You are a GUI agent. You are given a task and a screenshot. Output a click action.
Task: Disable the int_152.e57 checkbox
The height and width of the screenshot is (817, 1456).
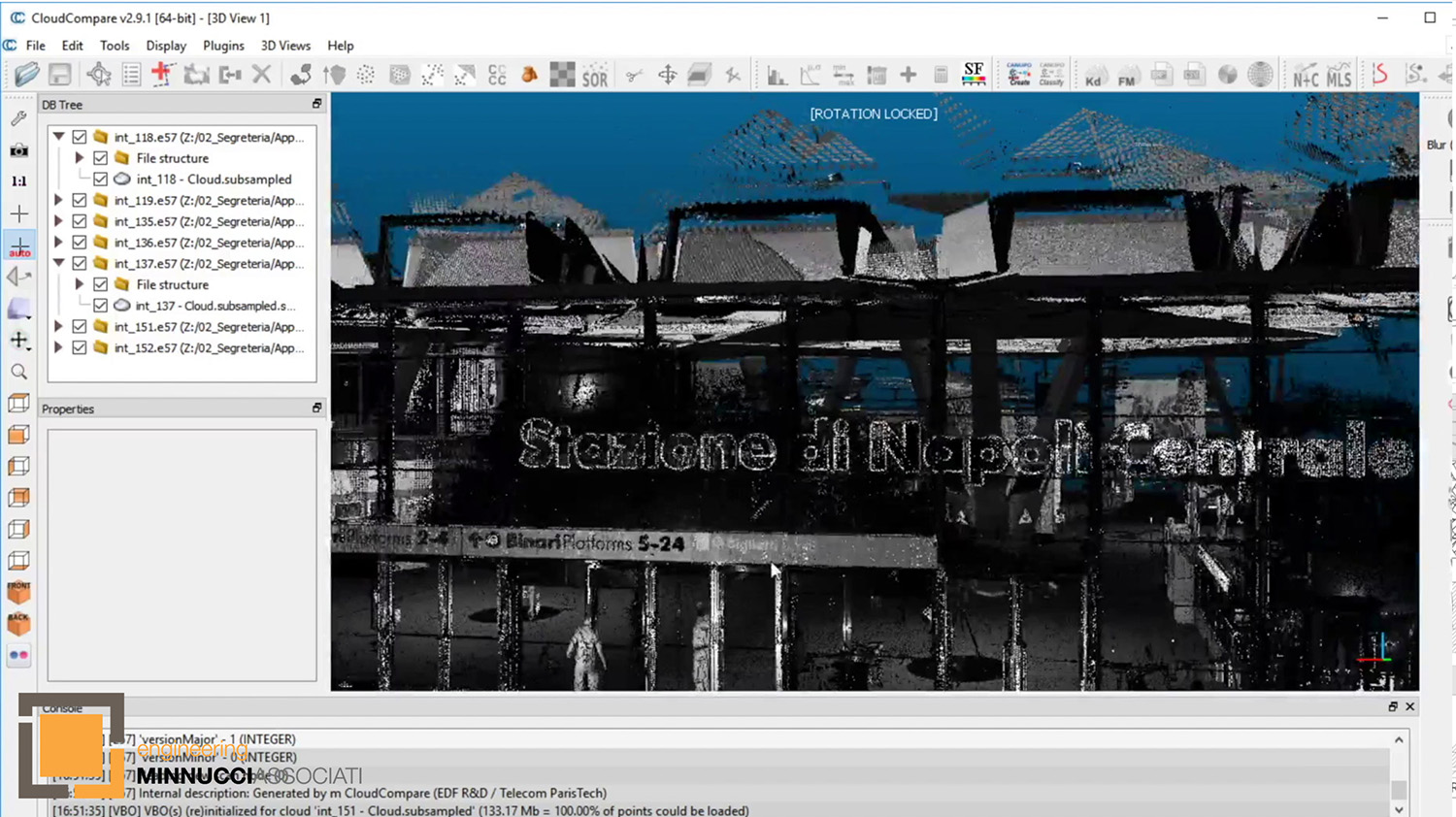click(80, 348)
